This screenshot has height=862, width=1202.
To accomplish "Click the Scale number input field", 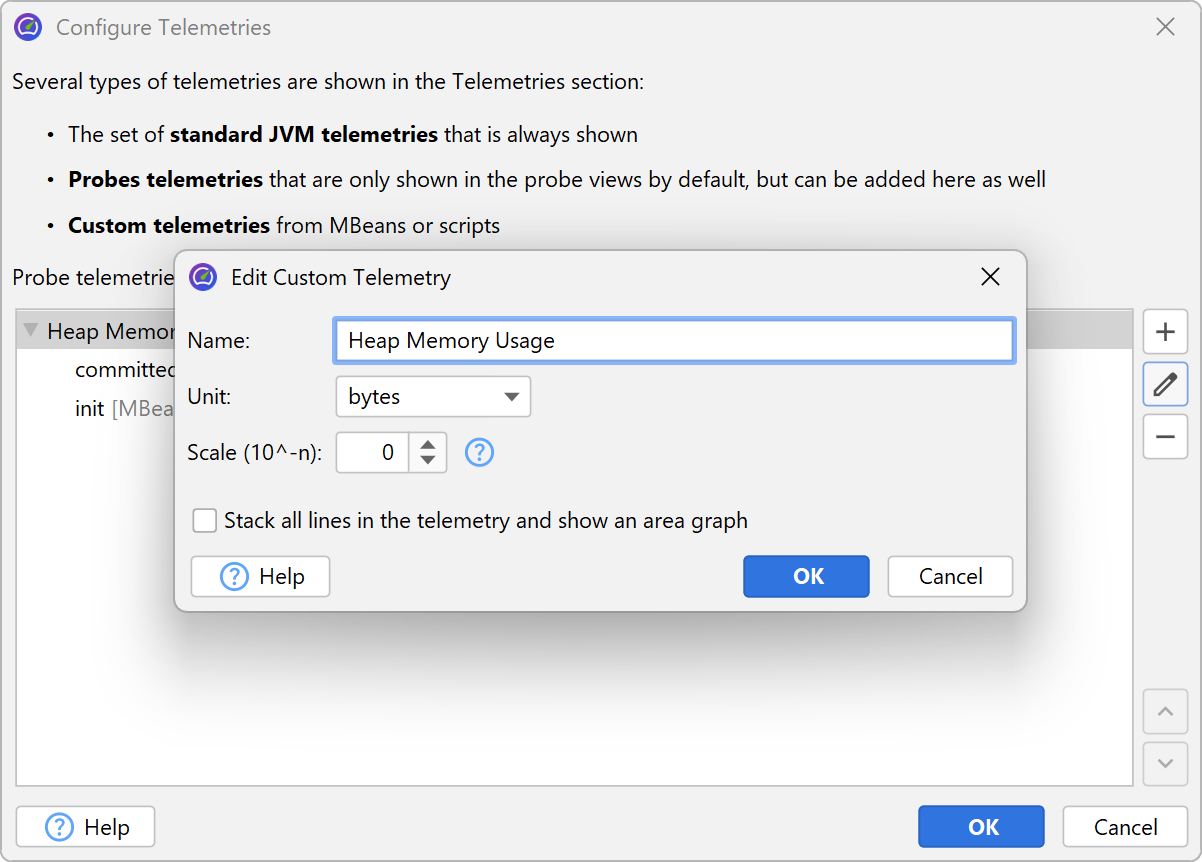I will pyautogui.click(x=373, y=453).
